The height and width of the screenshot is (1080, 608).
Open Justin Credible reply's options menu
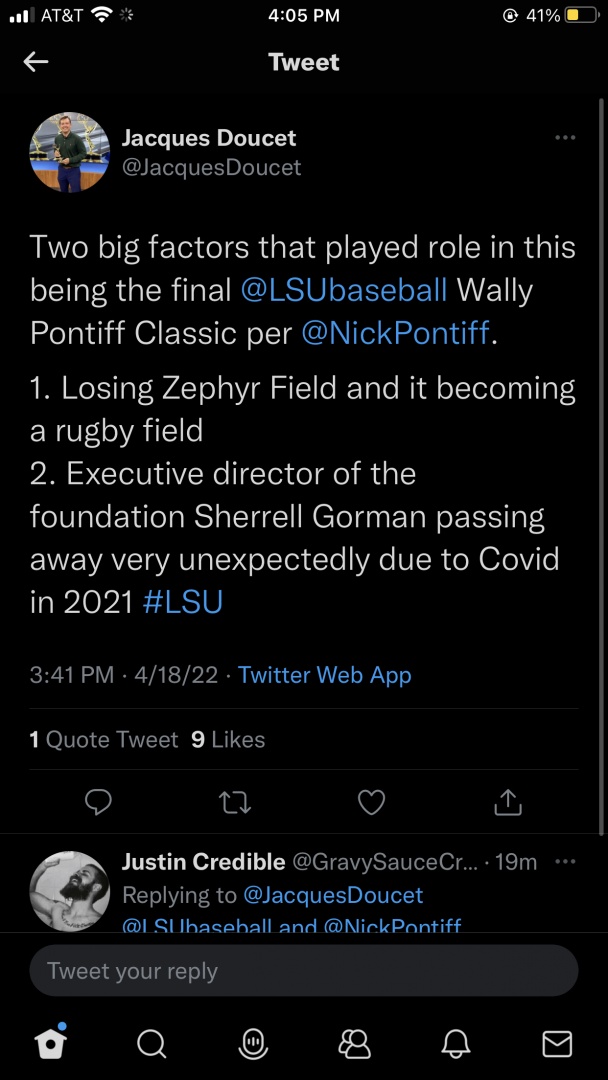565,862
